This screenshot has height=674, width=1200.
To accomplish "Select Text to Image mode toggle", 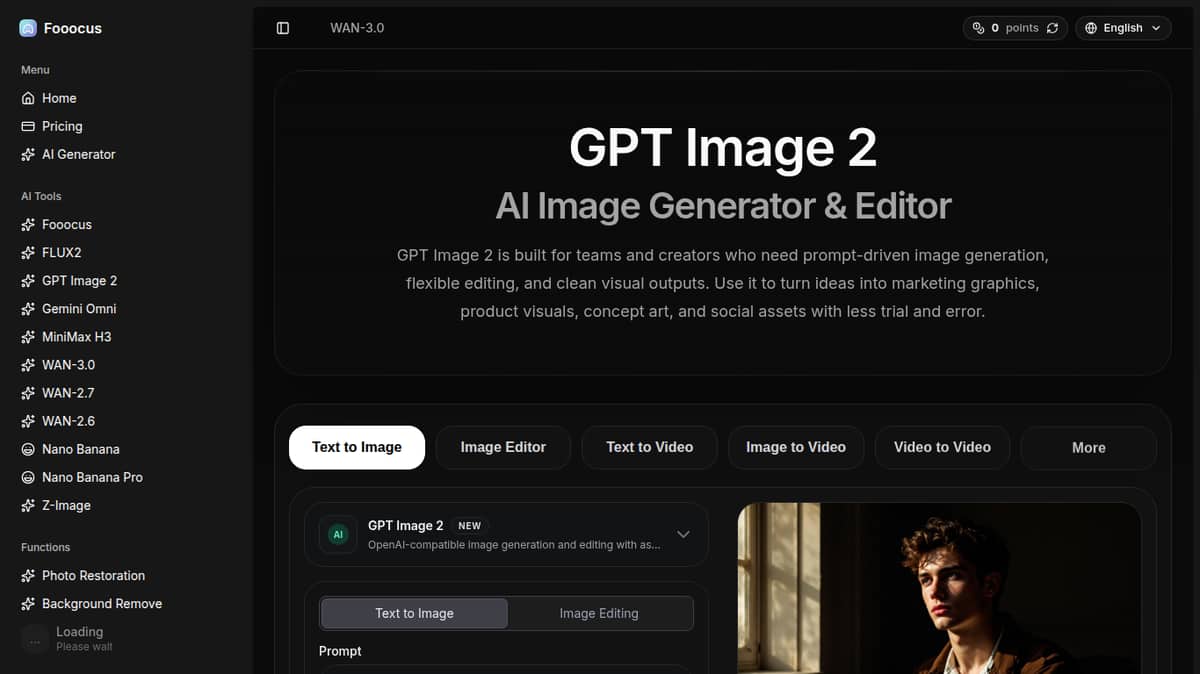I will point(414,613).
